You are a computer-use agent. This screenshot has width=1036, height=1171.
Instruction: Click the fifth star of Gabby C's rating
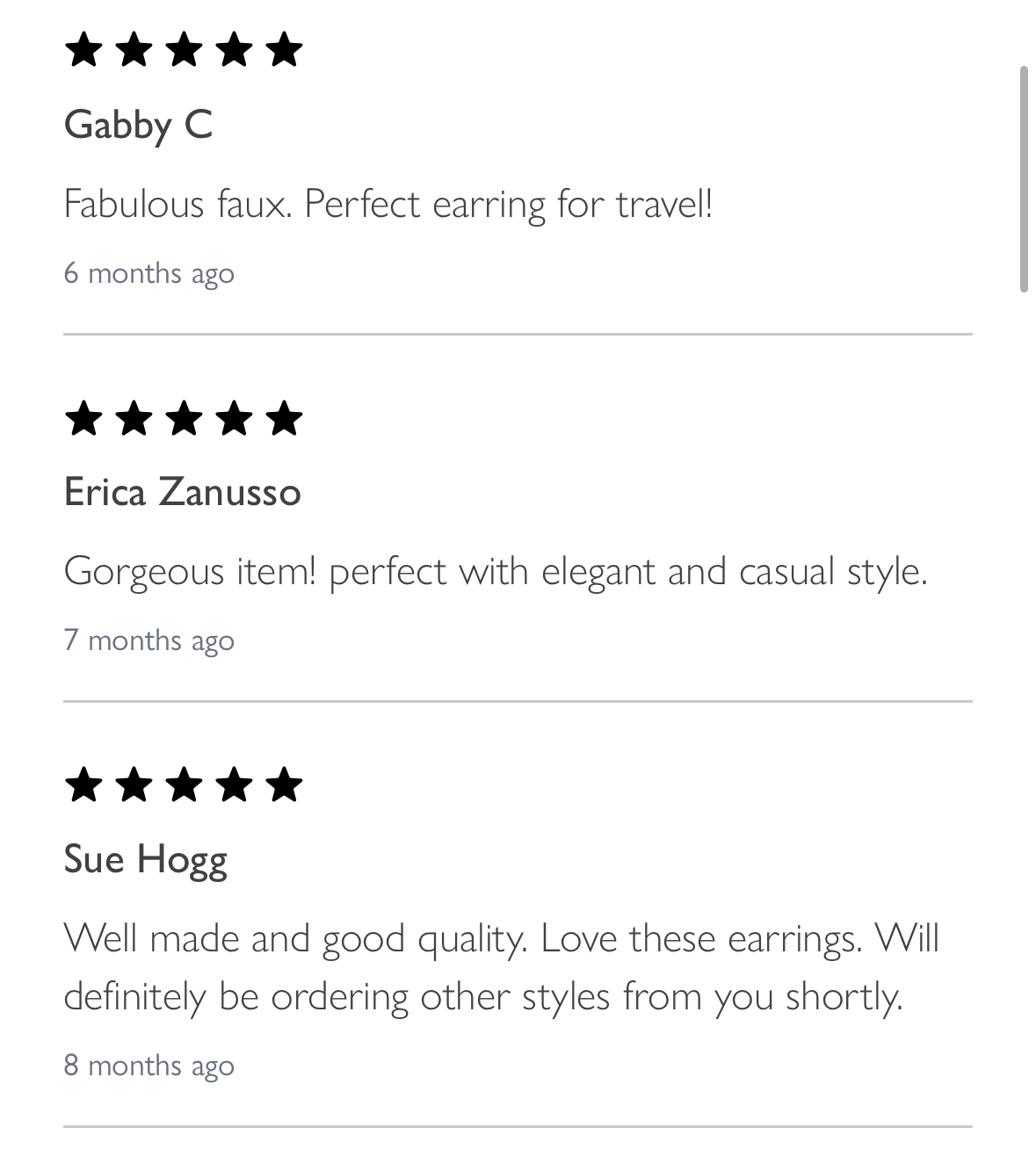pos(284,50)
